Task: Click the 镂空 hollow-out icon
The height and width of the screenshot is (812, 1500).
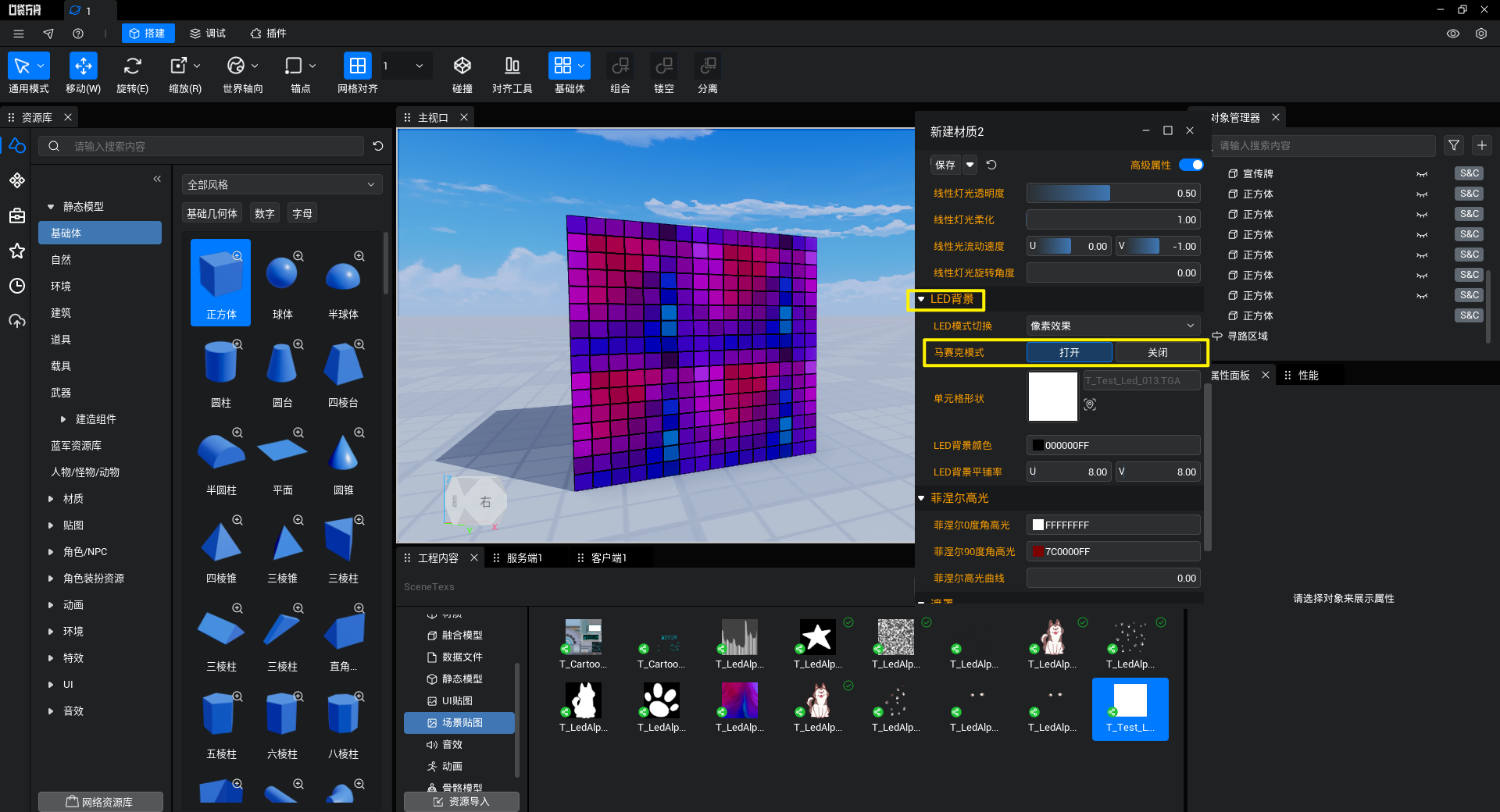Action: point(664,66)
